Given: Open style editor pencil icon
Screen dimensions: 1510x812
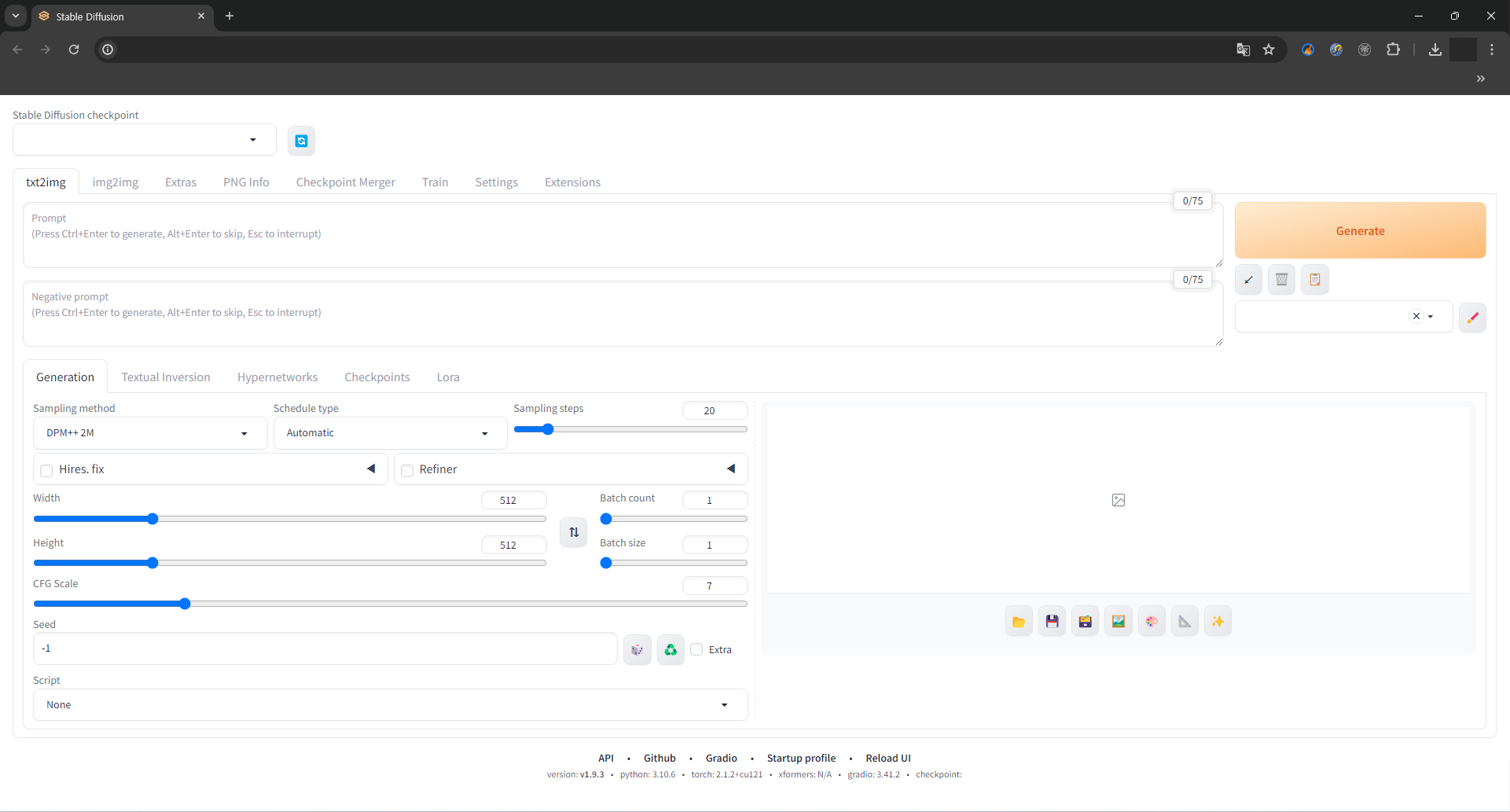Looking at the screenshot, I should point(1472,318).
